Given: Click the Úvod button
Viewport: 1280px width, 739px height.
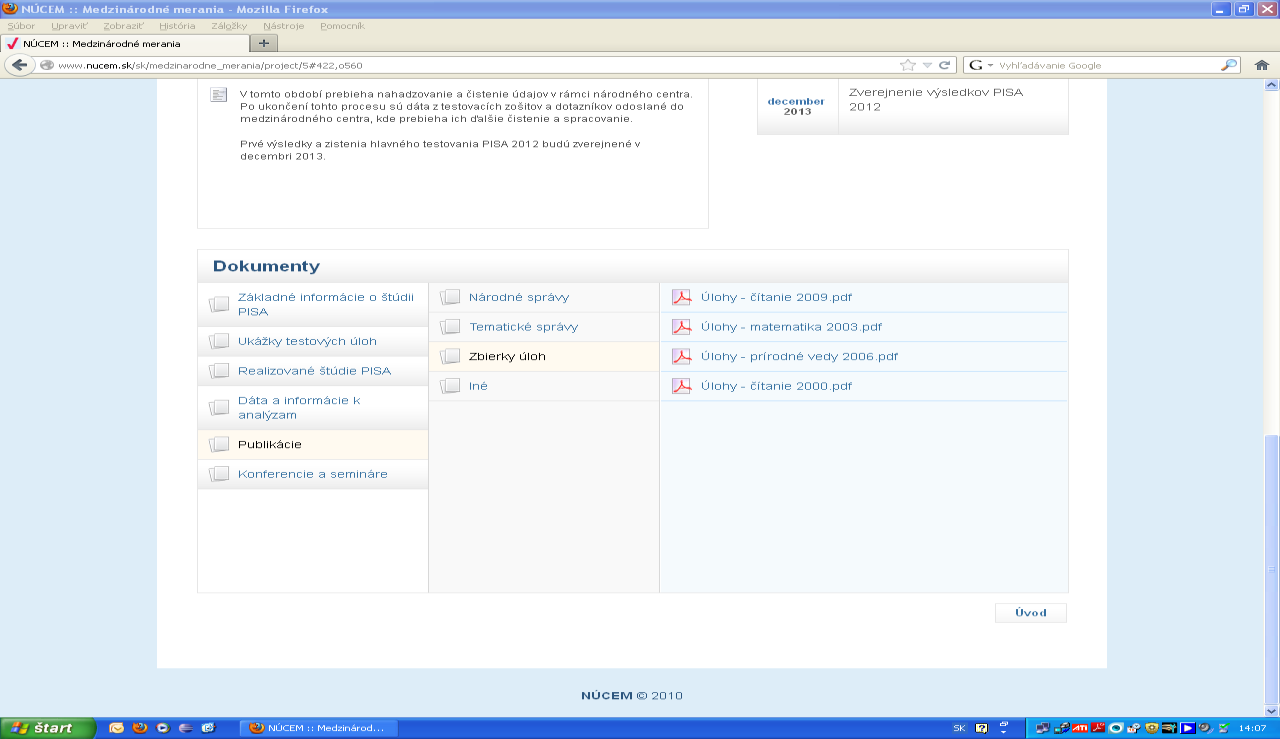Looking at the screenshot, I should pos(1031,613).
